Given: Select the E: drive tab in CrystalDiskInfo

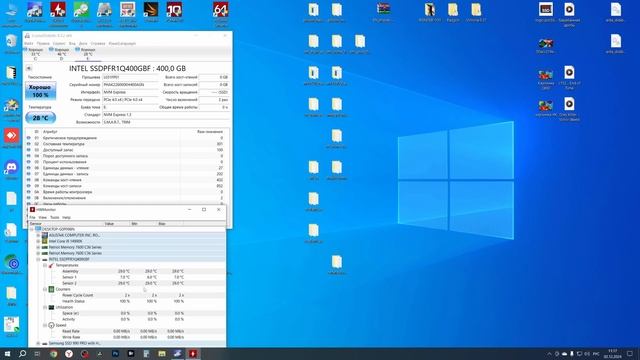Looking at the screenshot, I should point(88,54).
